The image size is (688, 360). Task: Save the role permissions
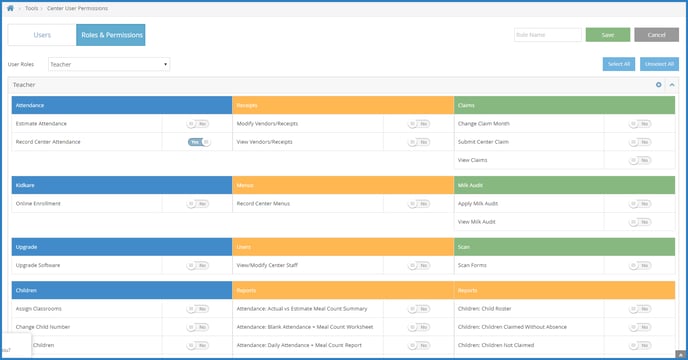(x=608, y=35)
